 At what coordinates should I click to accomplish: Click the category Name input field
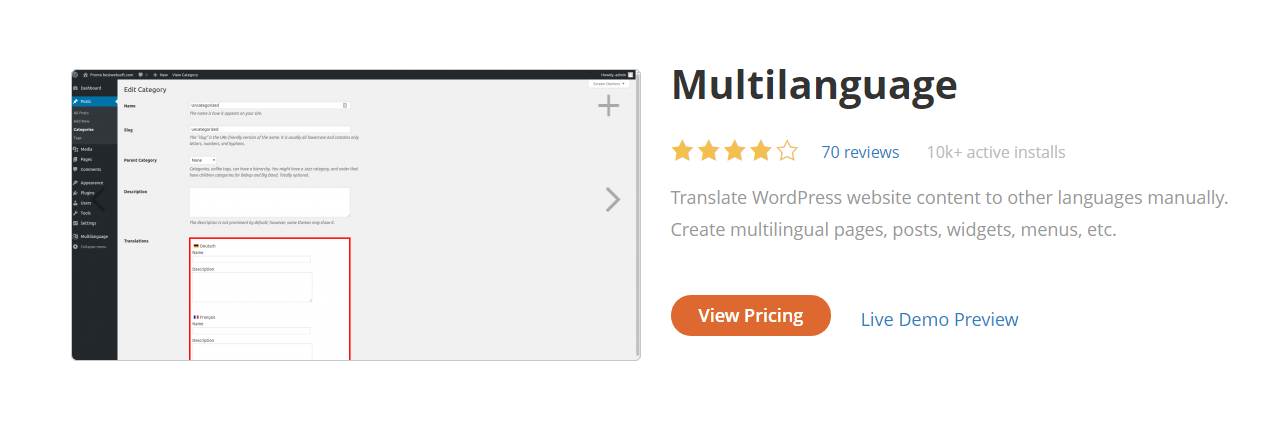coord(268,105)
